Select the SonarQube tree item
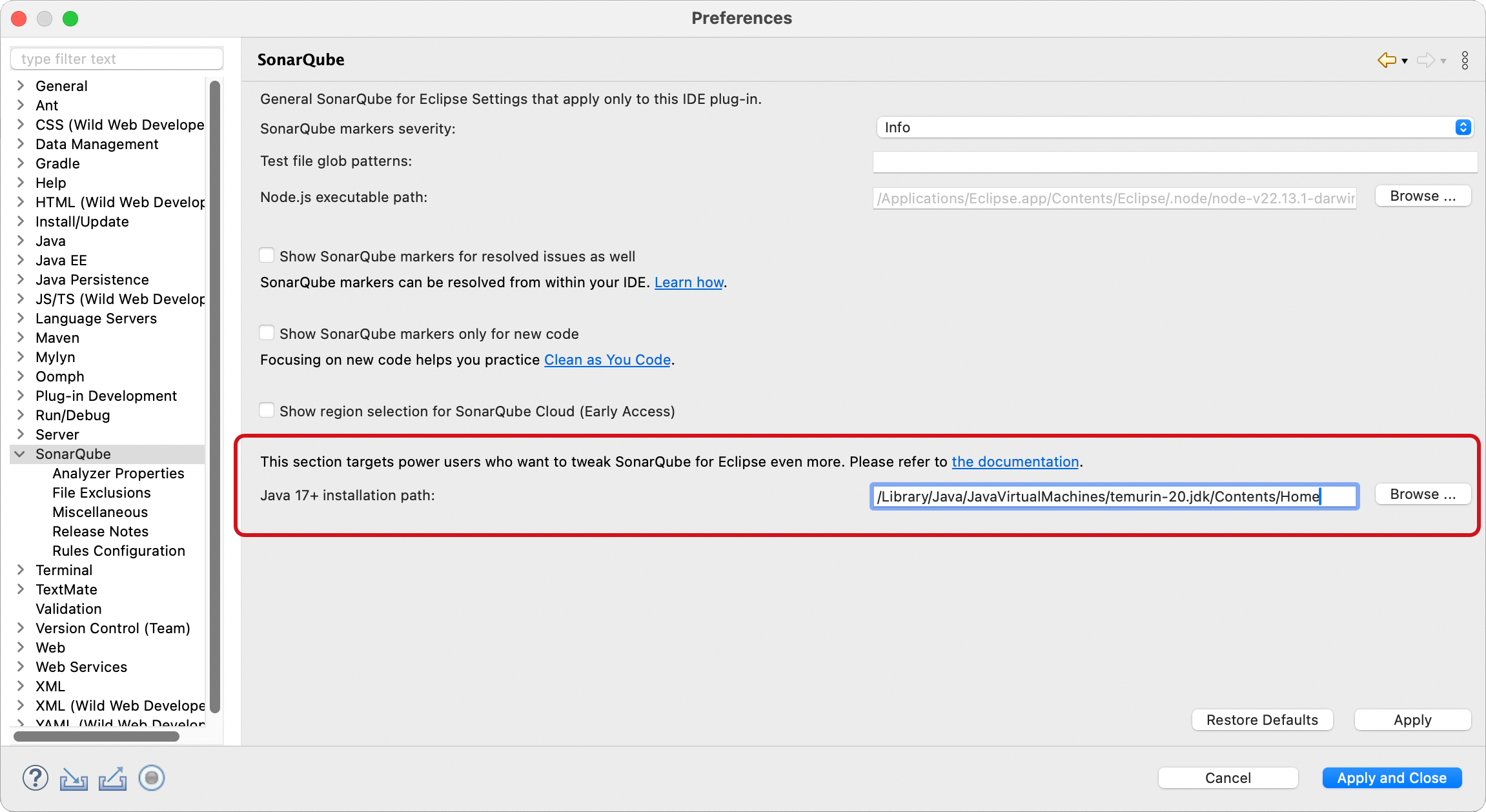The height and width of the screenshot is (812, 1486). 73,454
